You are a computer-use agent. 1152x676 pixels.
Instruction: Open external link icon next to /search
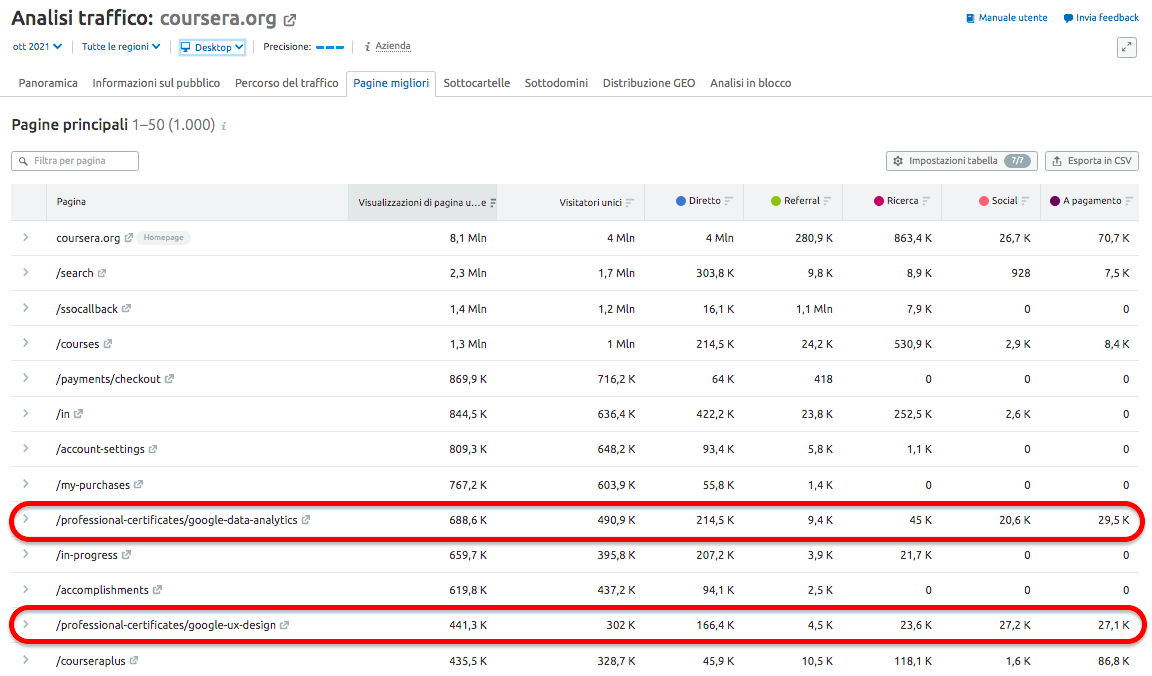pyautogui.click(x=102, y=273)
